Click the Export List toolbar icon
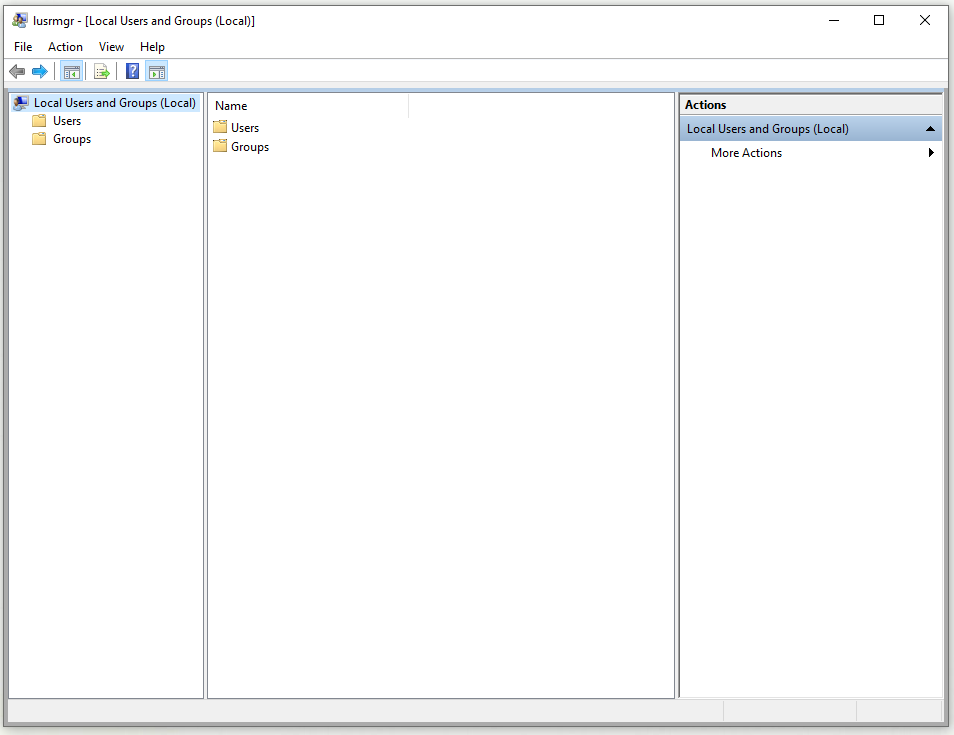Screen dimensions: 954x735 pos(101,71)
